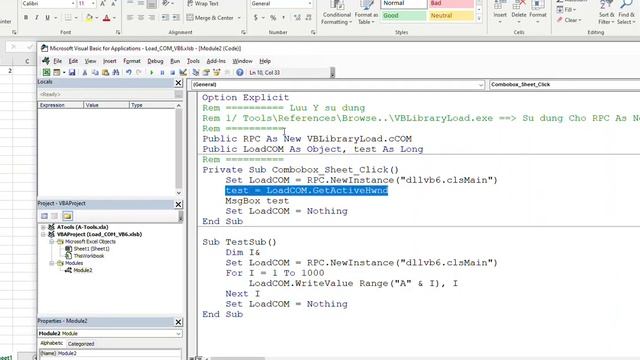Save the VBA project with the floppy icon
The image size is (640, 360).
tap(72, 73)
